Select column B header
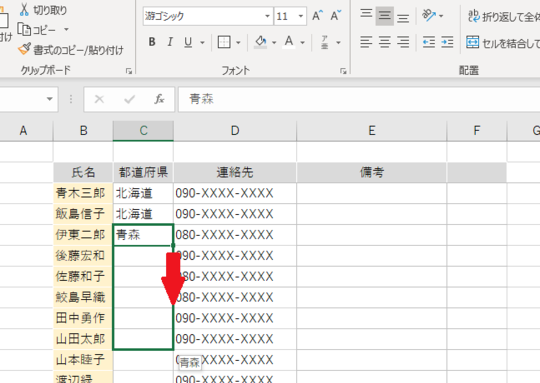 click(x=83, y=131)
